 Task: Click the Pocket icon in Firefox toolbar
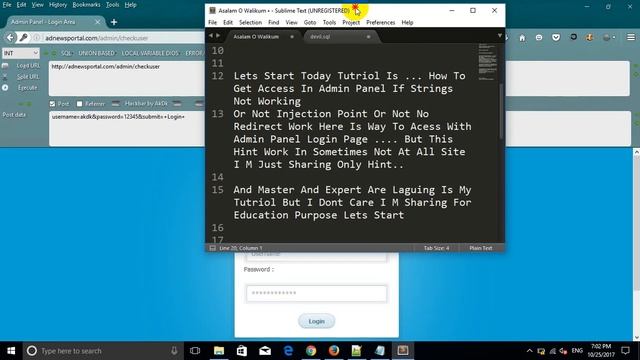pyautogui.click(x=556, y=38)
